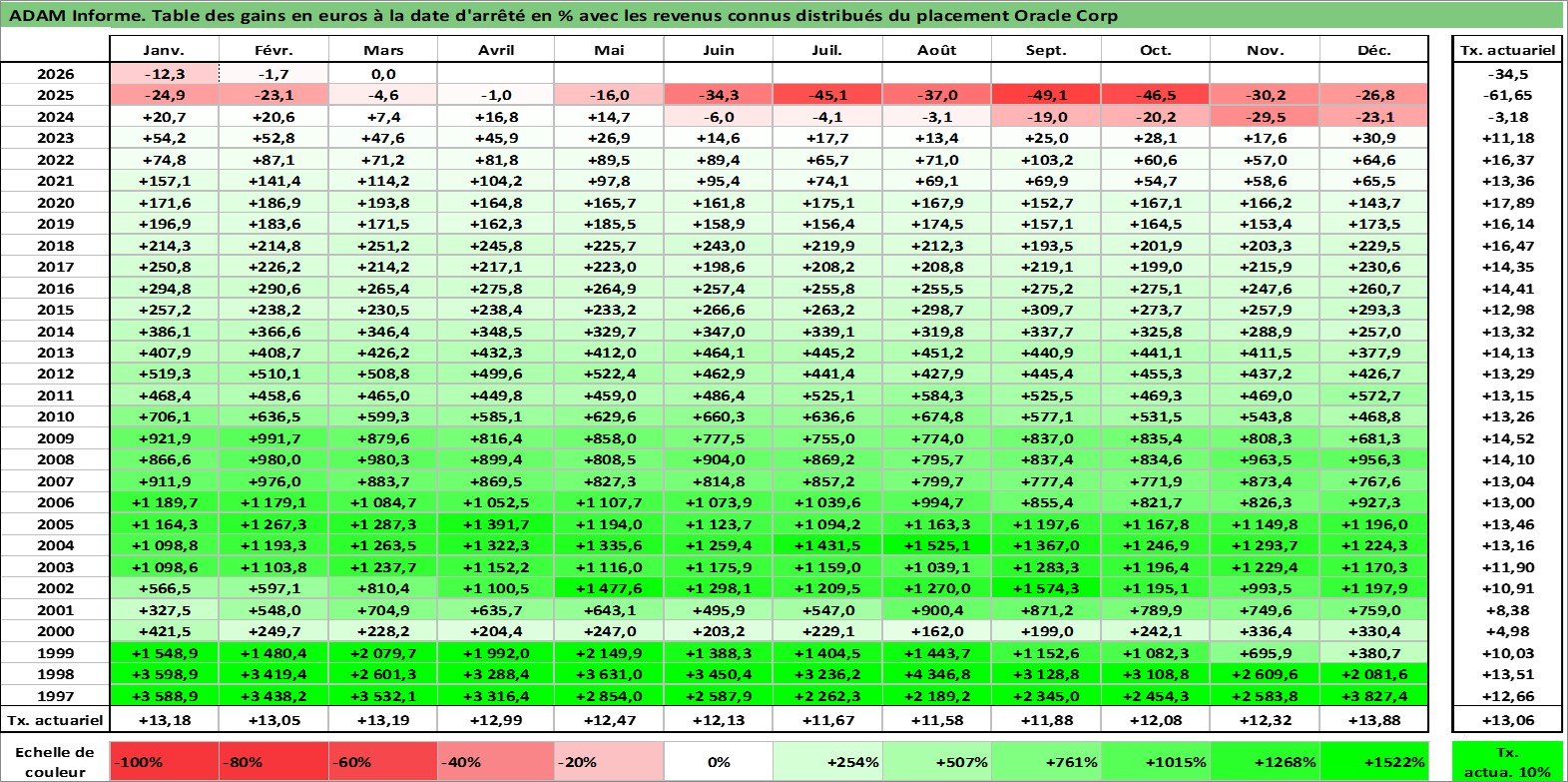Click the +17,89 actuarial rate for 2020
The image size is (1568, 782).
[1507, 203]
